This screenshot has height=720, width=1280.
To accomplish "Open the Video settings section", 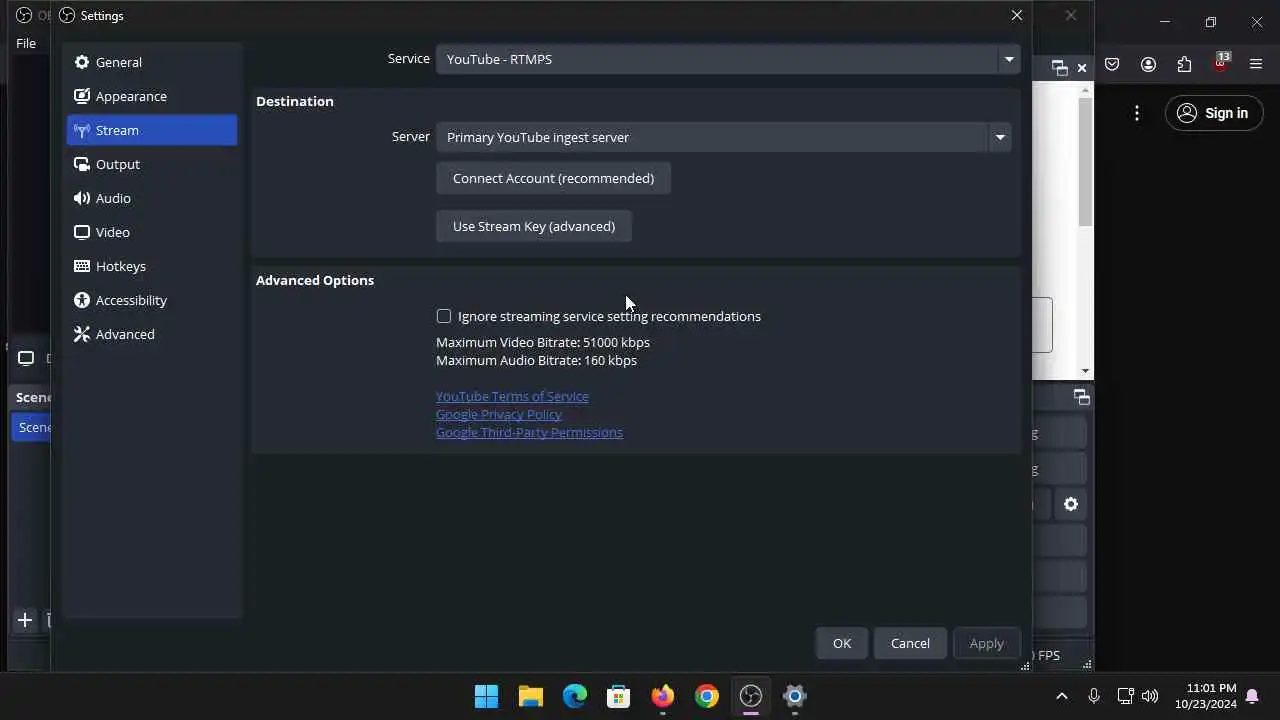I will click(152, 232).
